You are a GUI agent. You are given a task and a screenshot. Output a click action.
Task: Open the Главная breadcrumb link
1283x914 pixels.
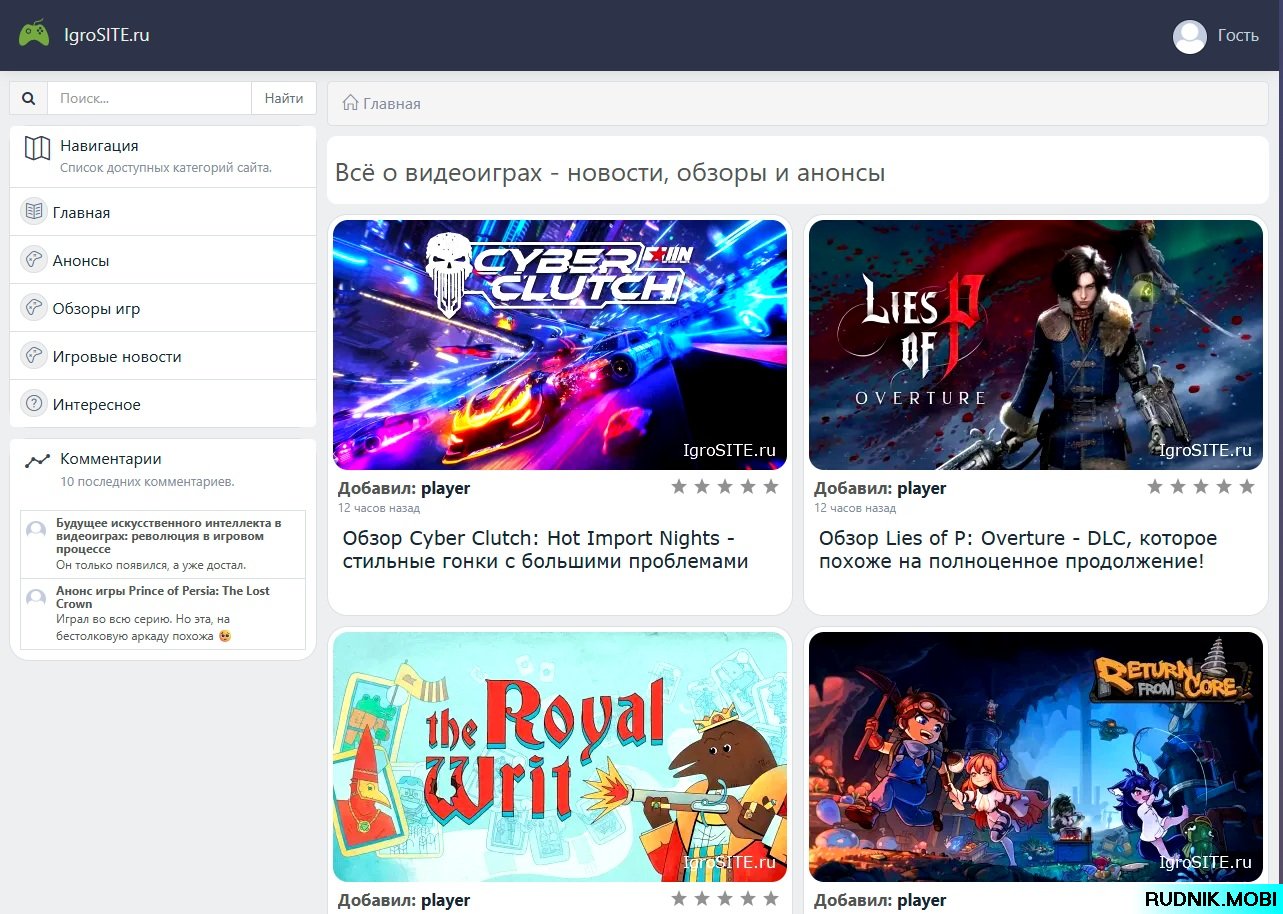[392, 104]
